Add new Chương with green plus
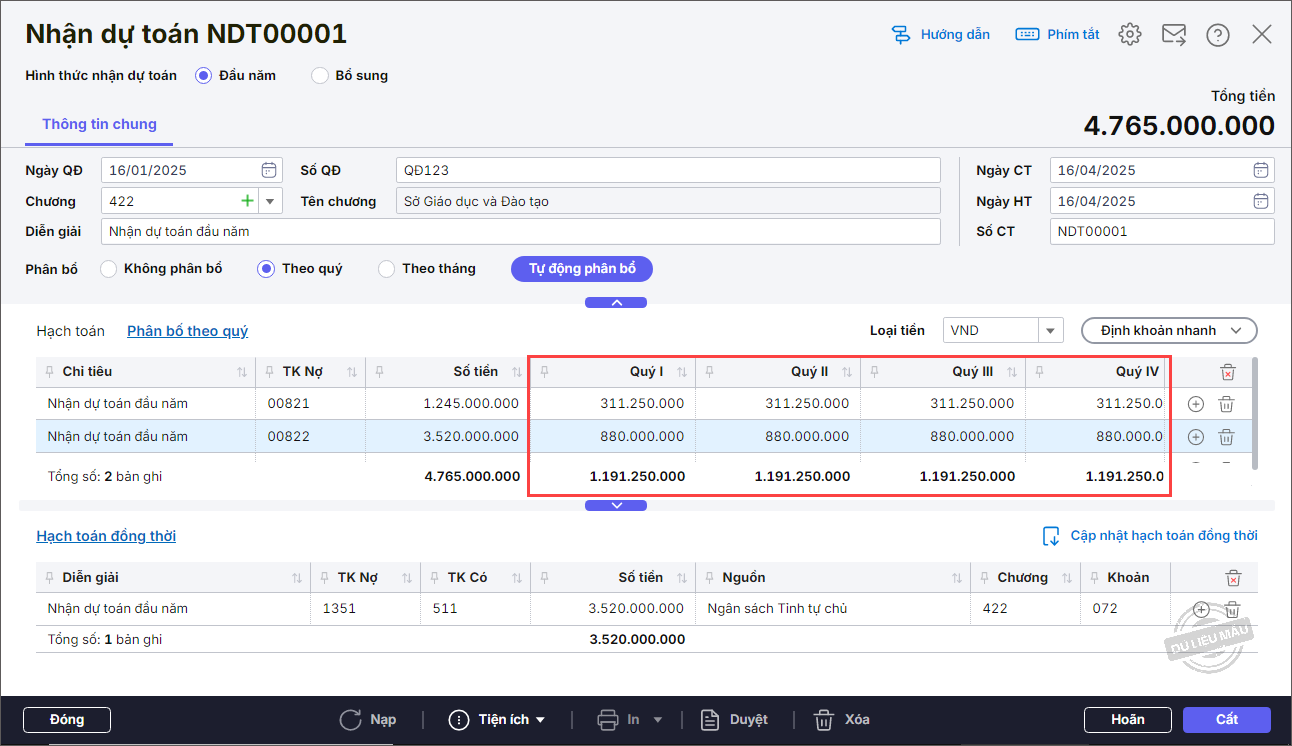1292x746 pixels. click(x=247, y=201)
